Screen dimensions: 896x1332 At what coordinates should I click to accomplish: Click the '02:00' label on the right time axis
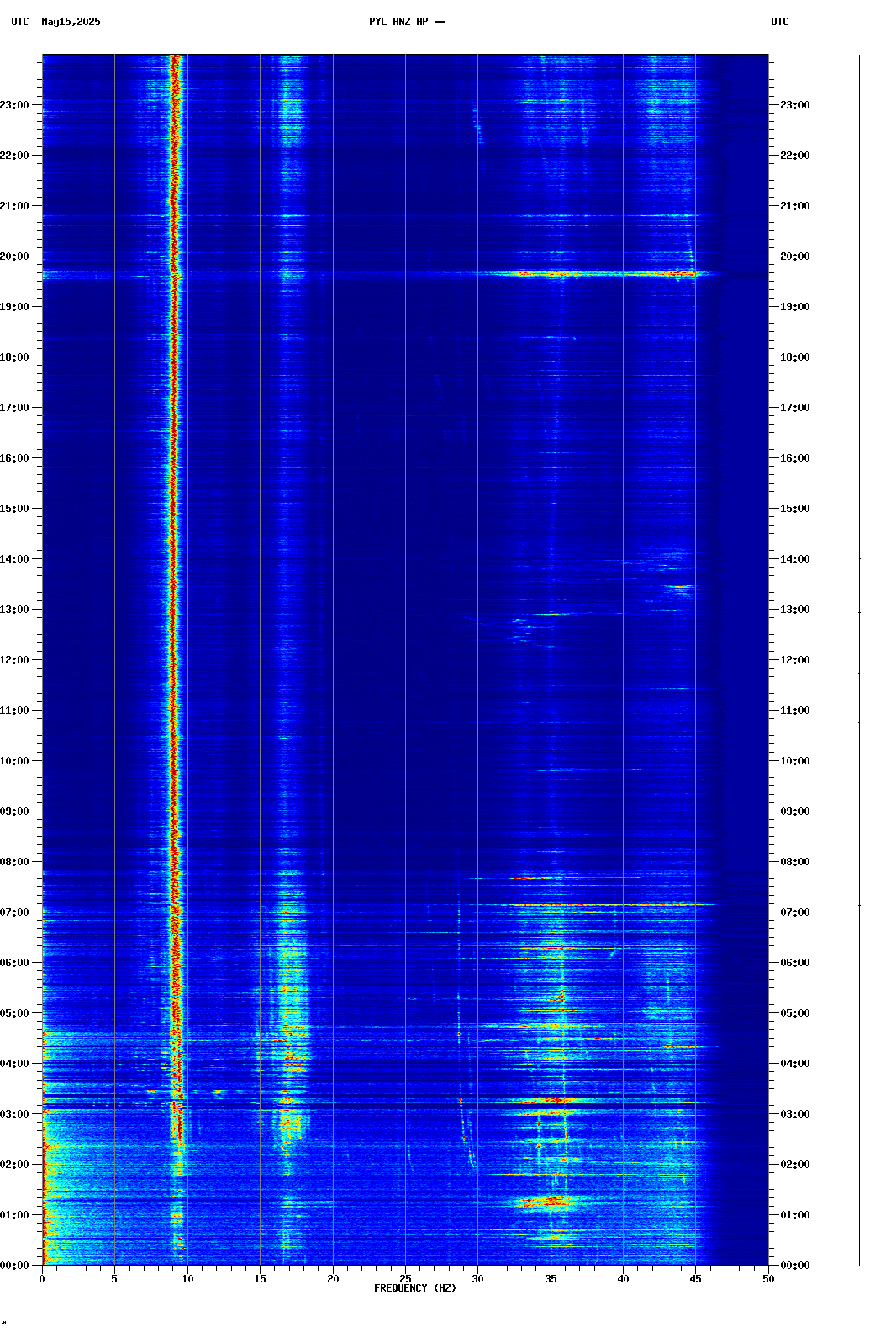click(x=795, y=1165)
